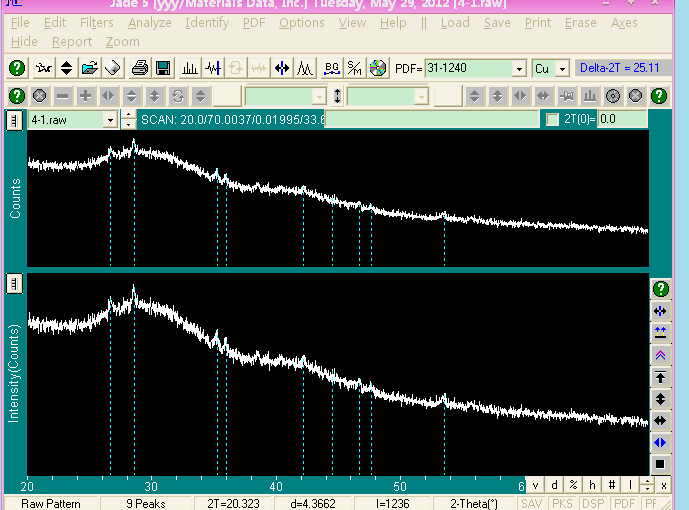Click Report in the menu bar

pos(72,42)
